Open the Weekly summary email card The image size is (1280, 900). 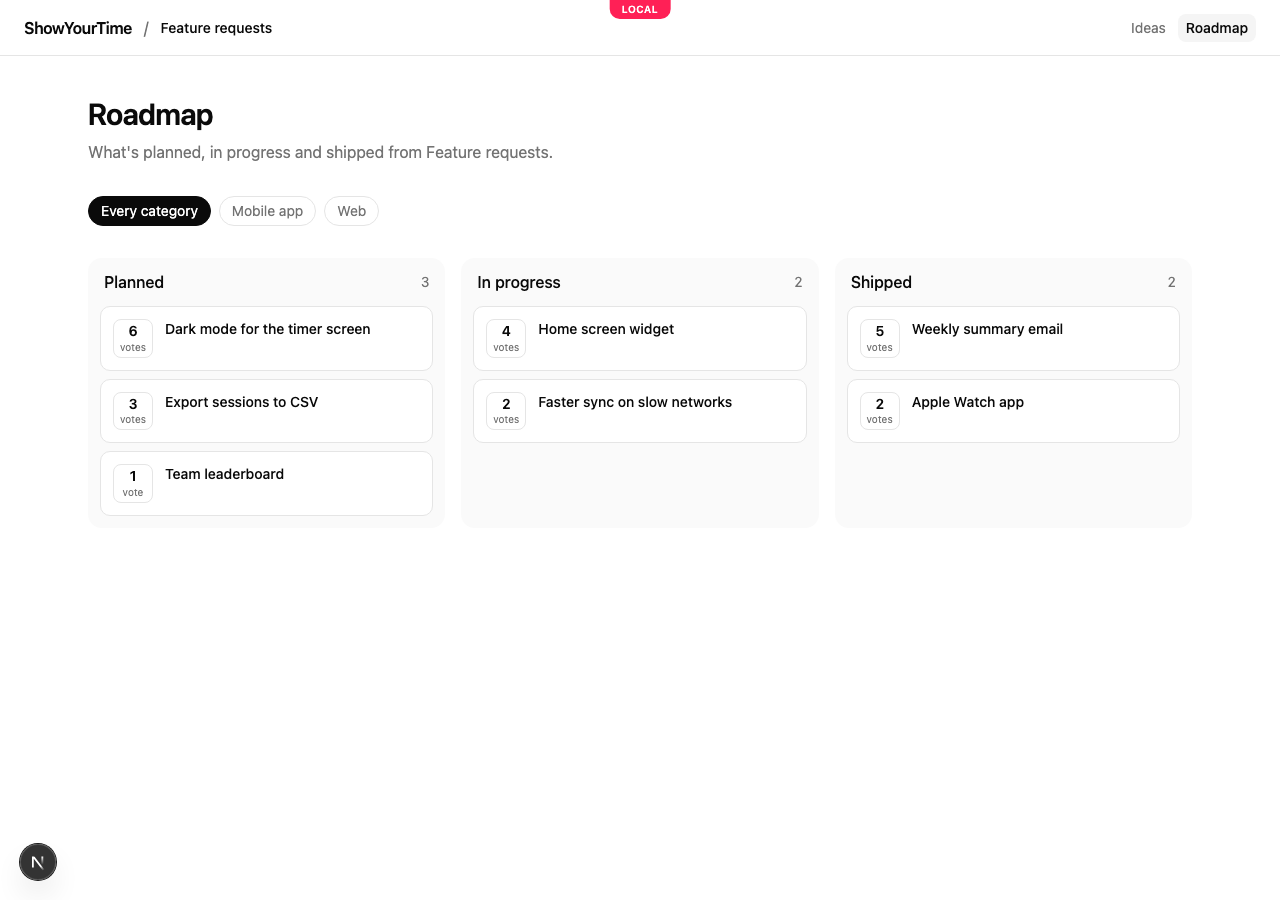[1013, 338]
